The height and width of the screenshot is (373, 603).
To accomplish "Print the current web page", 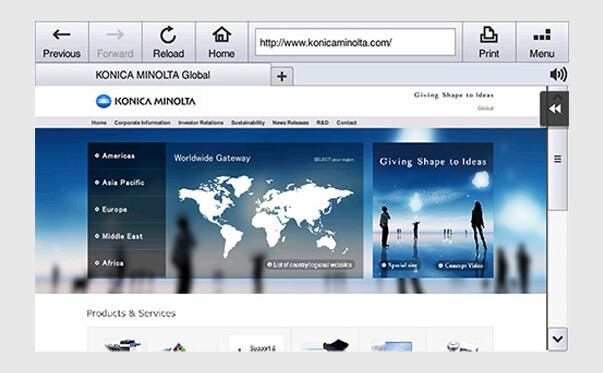I will (x=489, y=42).
